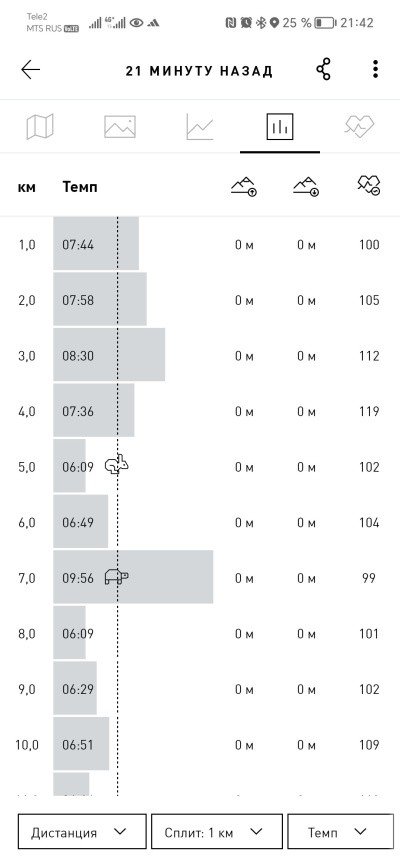Viewport: 400px width, 867px height.
Task: Tap the elevation loss column icon
Action: pos(307,187)
